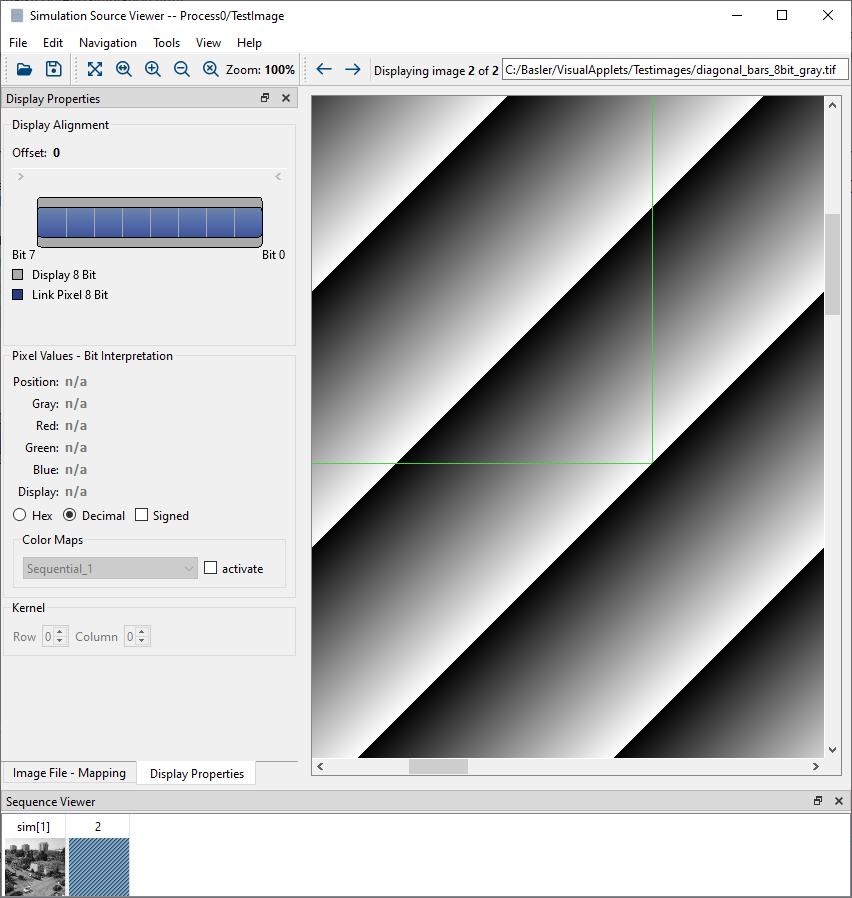
Task: Select the Hex radio button
Action: coord(18,515)
